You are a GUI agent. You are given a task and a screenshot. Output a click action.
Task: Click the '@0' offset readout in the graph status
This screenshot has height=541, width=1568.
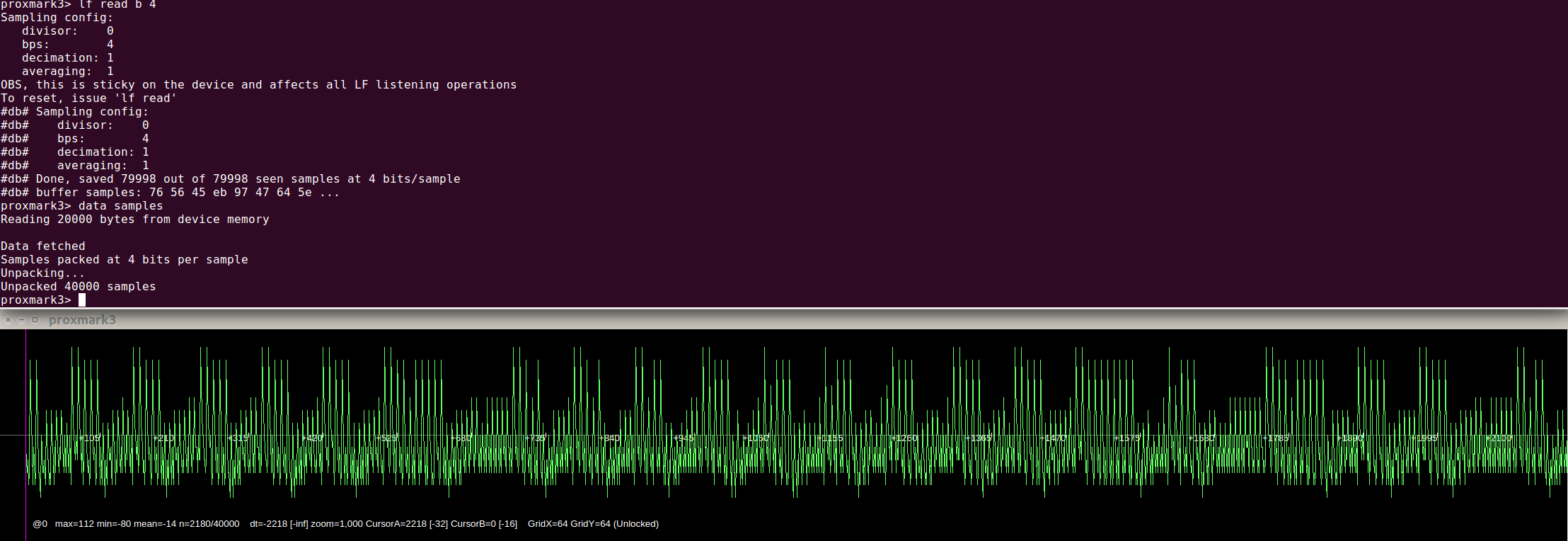click(40, 524)
